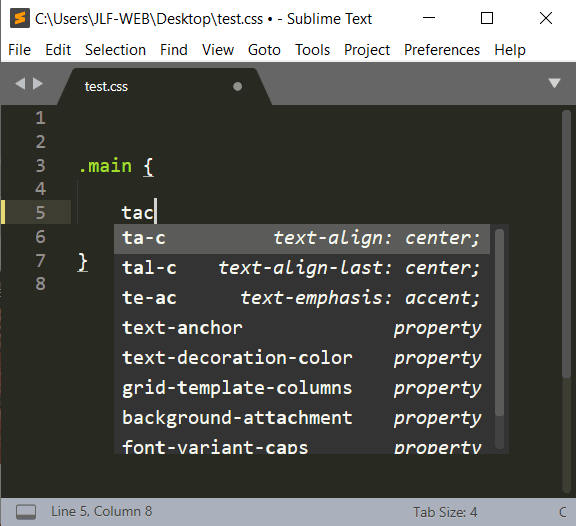The image size is (576, 526).
Task: Click the editor vertical scrollbar
Action: click(x=566, y=243)
